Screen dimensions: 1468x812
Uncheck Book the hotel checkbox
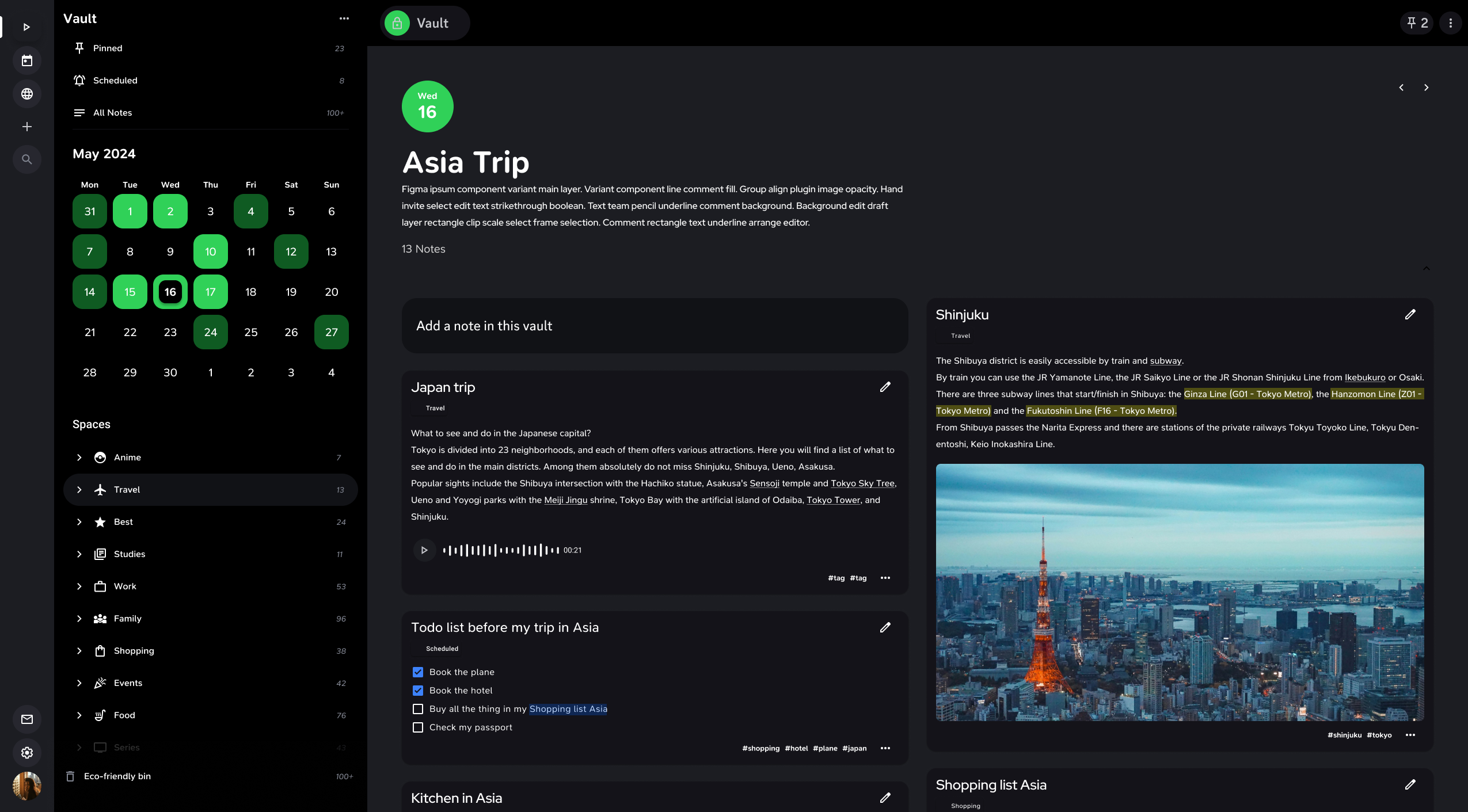pyautogui.click(x=418, y=691)
